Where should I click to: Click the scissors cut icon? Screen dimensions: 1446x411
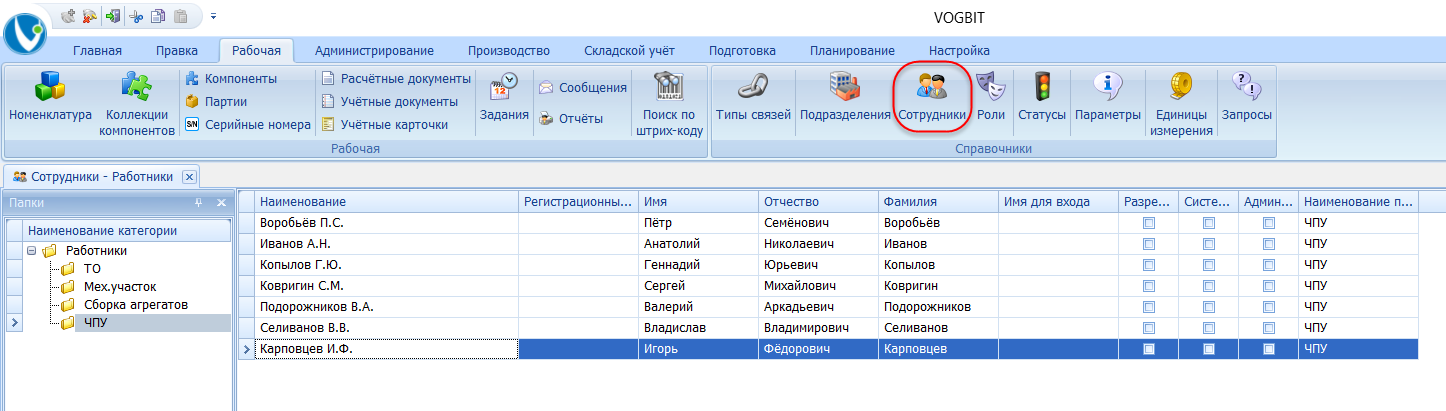(136, 16)
